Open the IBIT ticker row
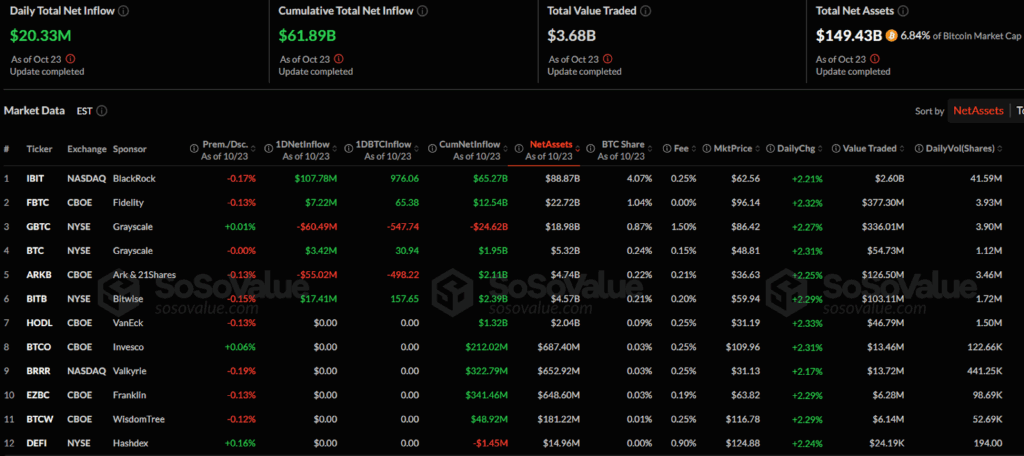 click(37, 178)
